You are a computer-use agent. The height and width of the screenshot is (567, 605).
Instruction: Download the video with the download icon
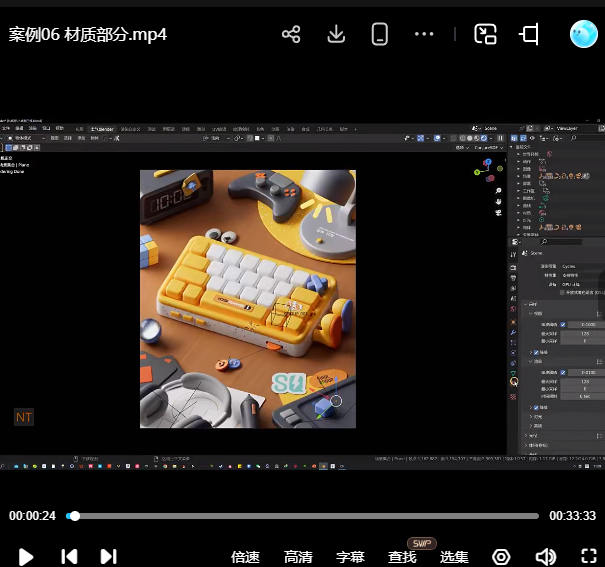[336, 35]
